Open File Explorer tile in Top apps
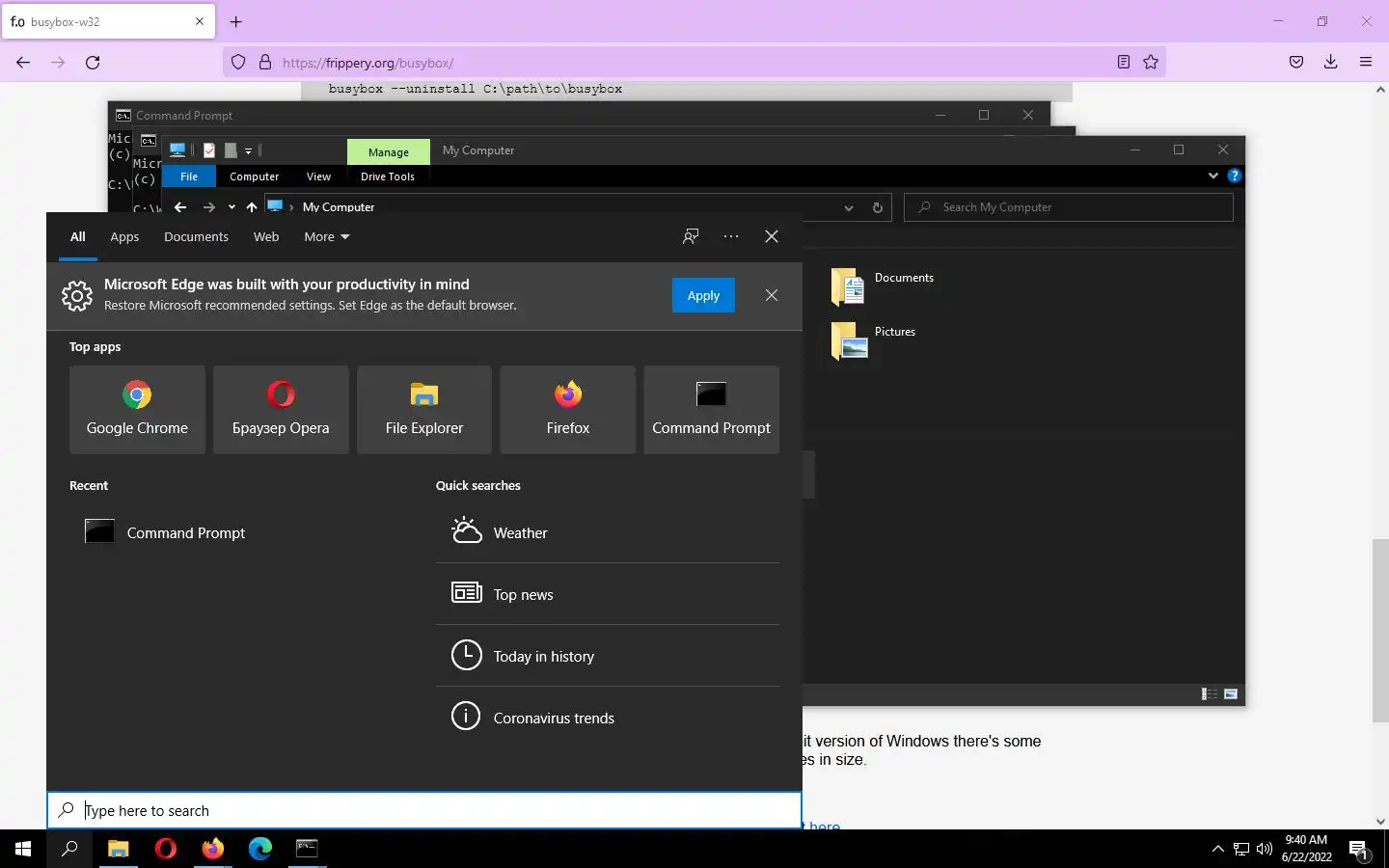The height and width of the screenshot is (868, 1389). coord(424,409)
